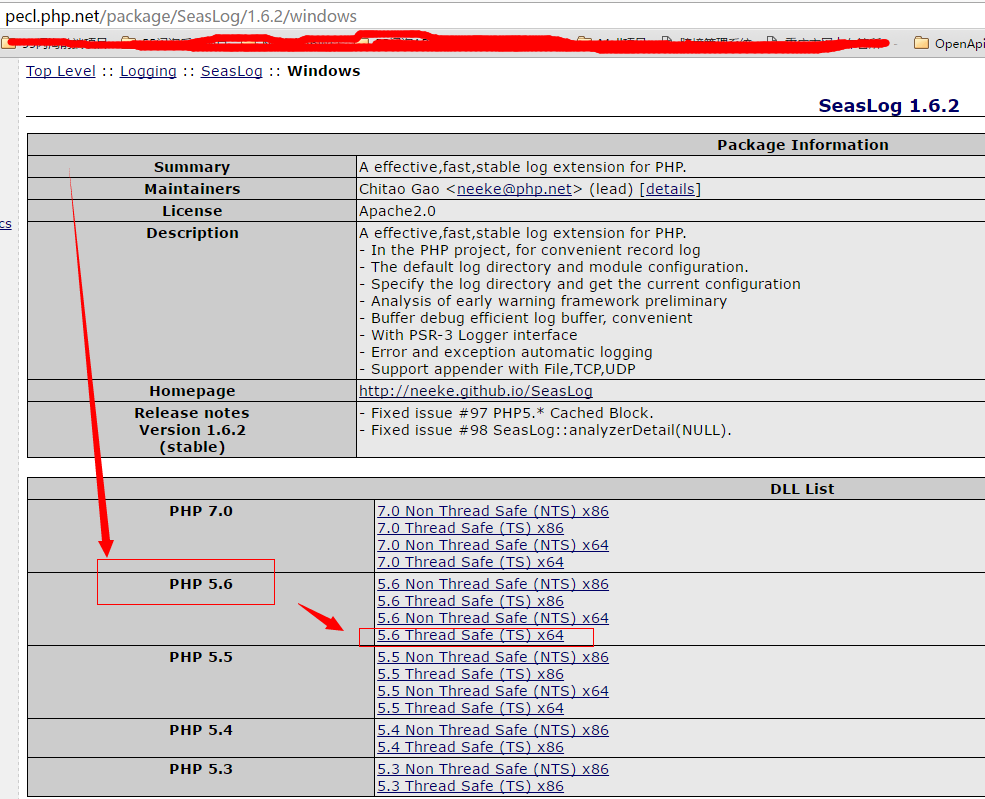Image resolution: width=985 pixels, height=799 pixels.
Task: Download 5.5 Non Thread Safe (NTS) x64 DLL
Action: pos(493,691)
